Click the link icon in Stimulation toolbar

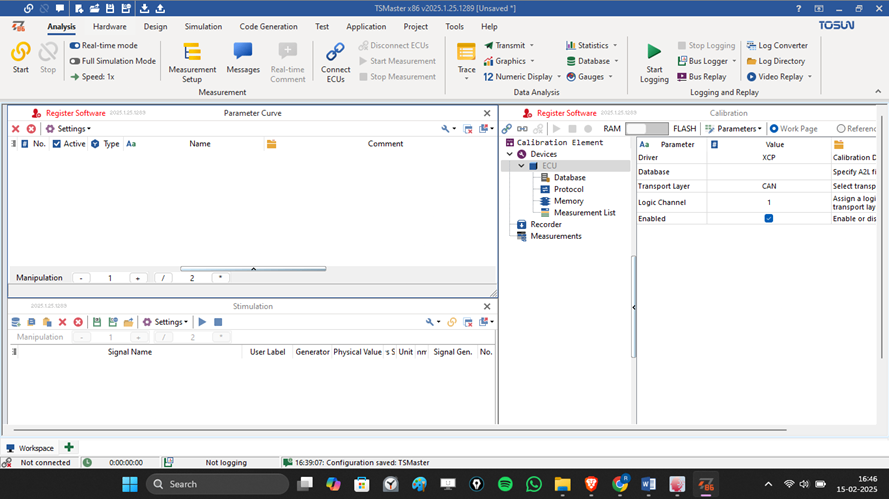452,322
